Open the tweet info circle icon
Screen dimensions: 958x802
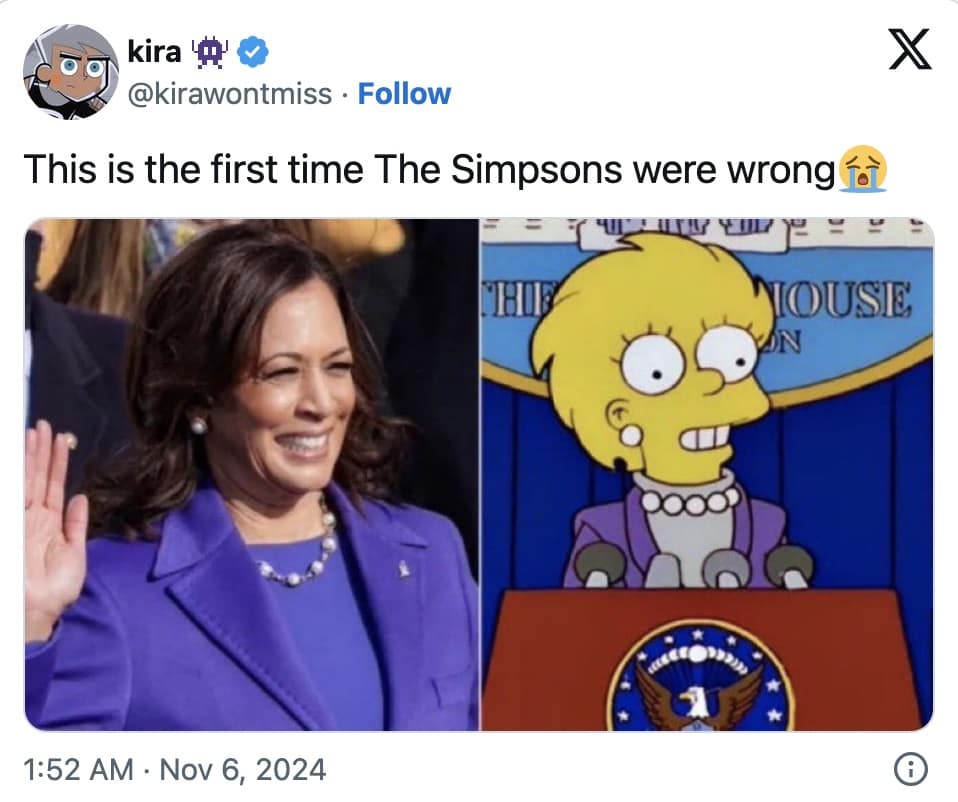pos(910,769)
